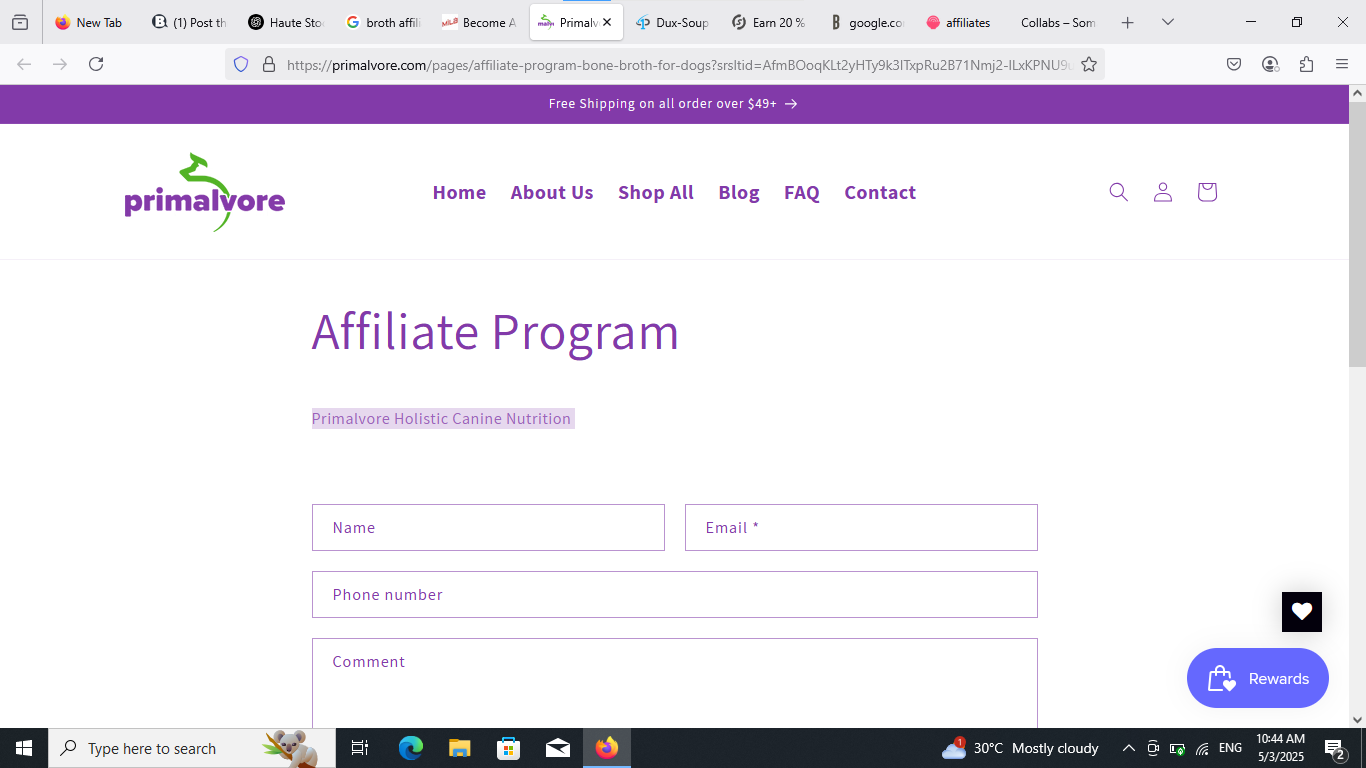
Task: Click the black heart wishlist button
Action: [1302, 612]
